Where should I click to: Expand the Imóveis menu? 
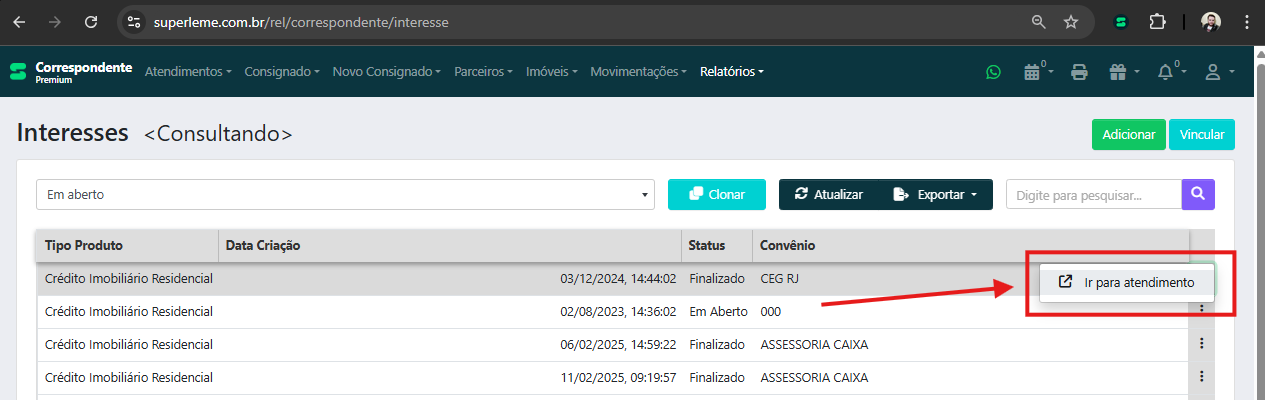[551, 72]
